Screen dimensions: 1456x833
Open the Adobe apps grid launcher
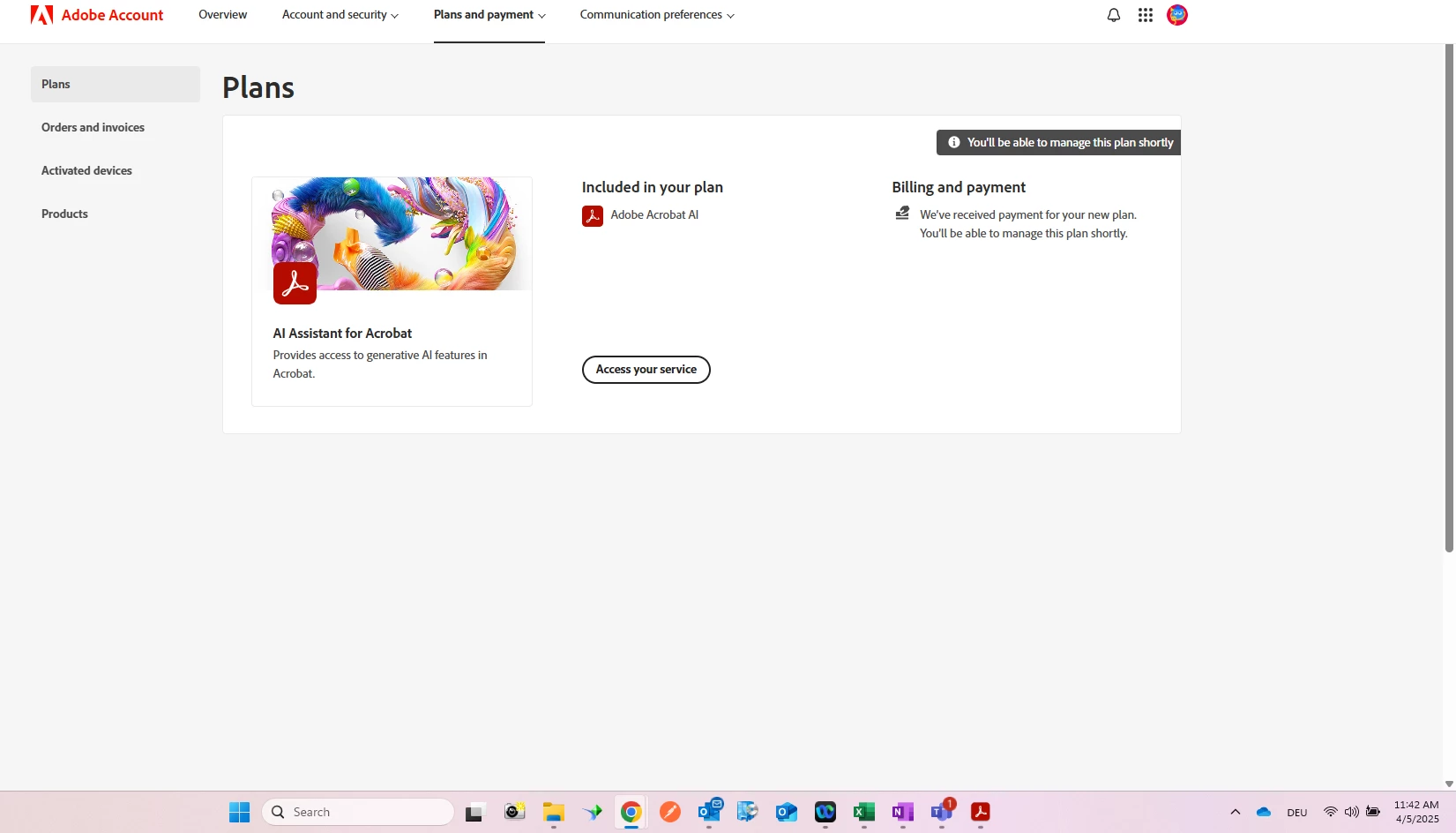tap(1146, 15)
